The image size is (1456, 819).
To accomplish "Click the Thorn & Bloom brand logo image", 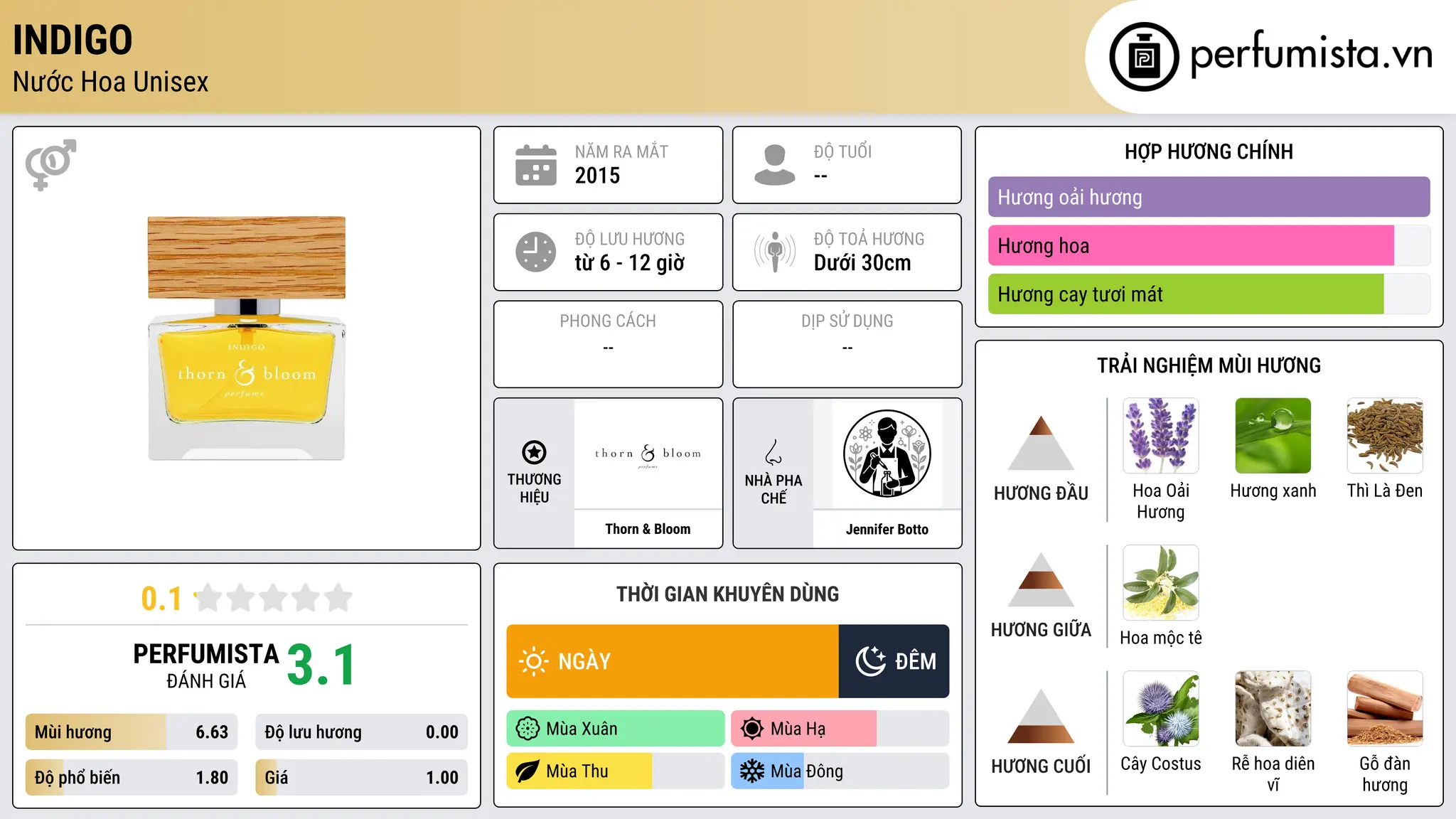I will click(648, 454).
